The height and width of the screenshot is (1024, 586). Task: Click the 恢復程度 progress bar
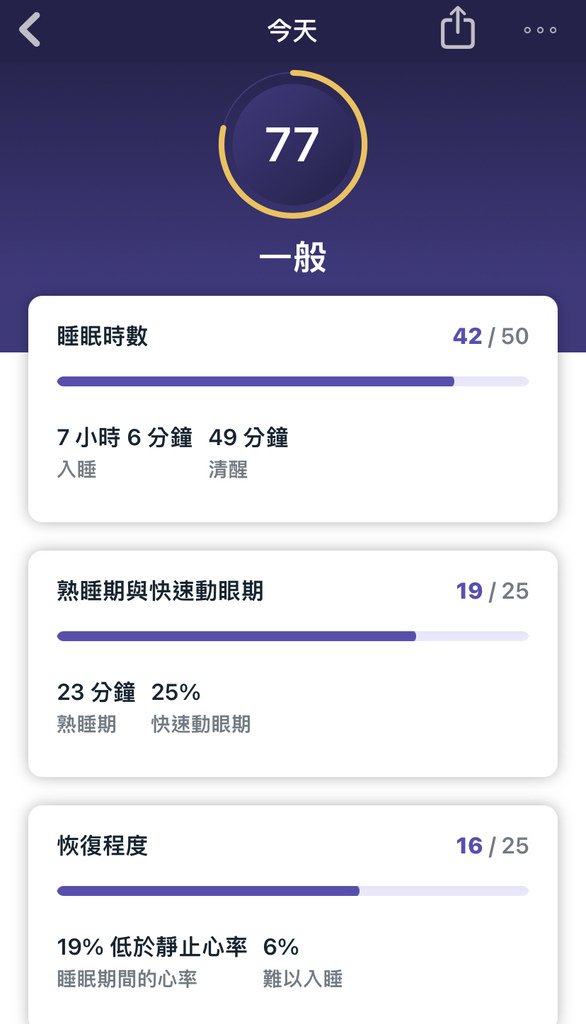pos(293,891)
